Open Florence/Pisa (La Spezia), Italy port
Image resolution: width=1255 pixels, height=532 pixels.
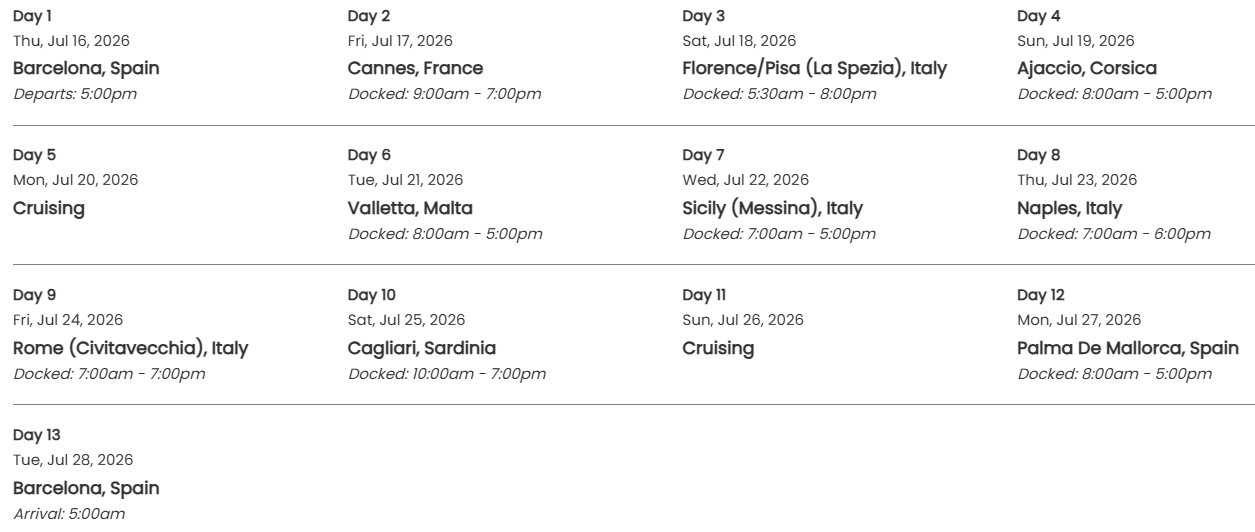[814, 68]
